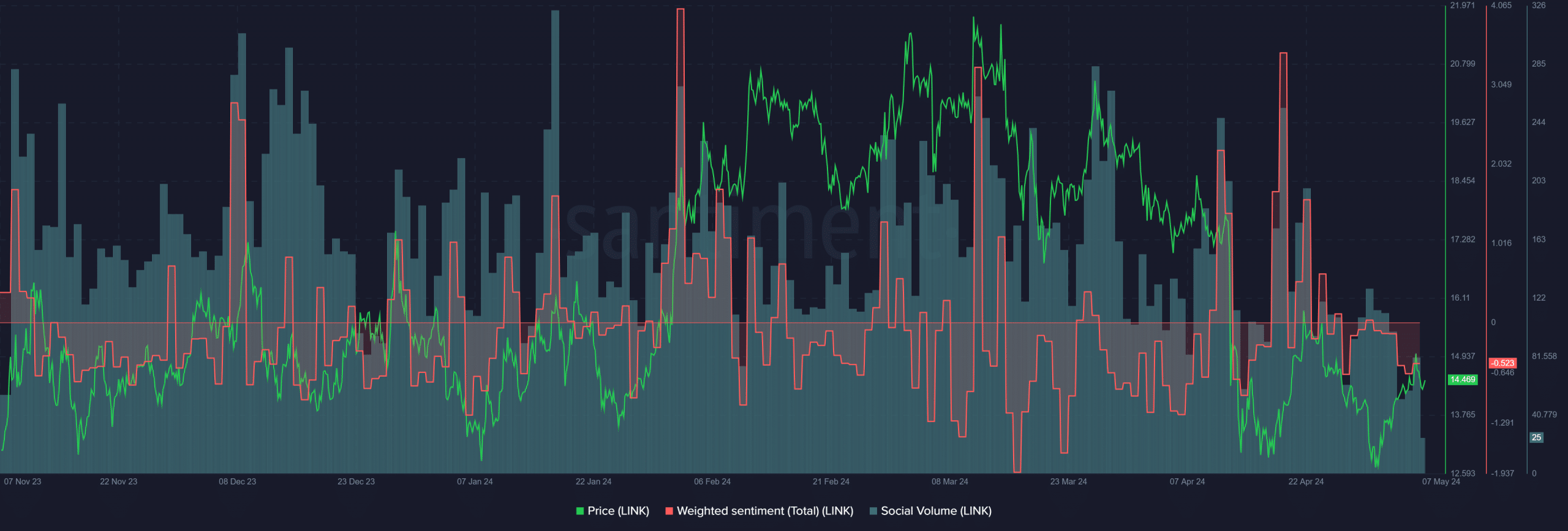The width and height of the screenshot is (1568, 531).
Task: Click the teal Social Volume legend square
Action: pos(873,511)
